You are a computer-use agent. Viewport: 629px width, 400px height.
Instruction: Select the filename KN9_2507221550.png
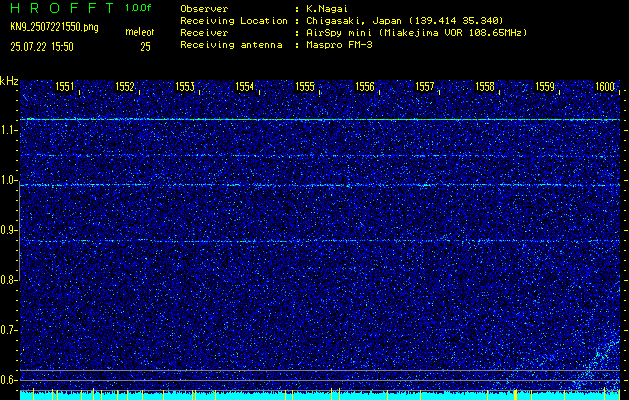coord(54,27)
